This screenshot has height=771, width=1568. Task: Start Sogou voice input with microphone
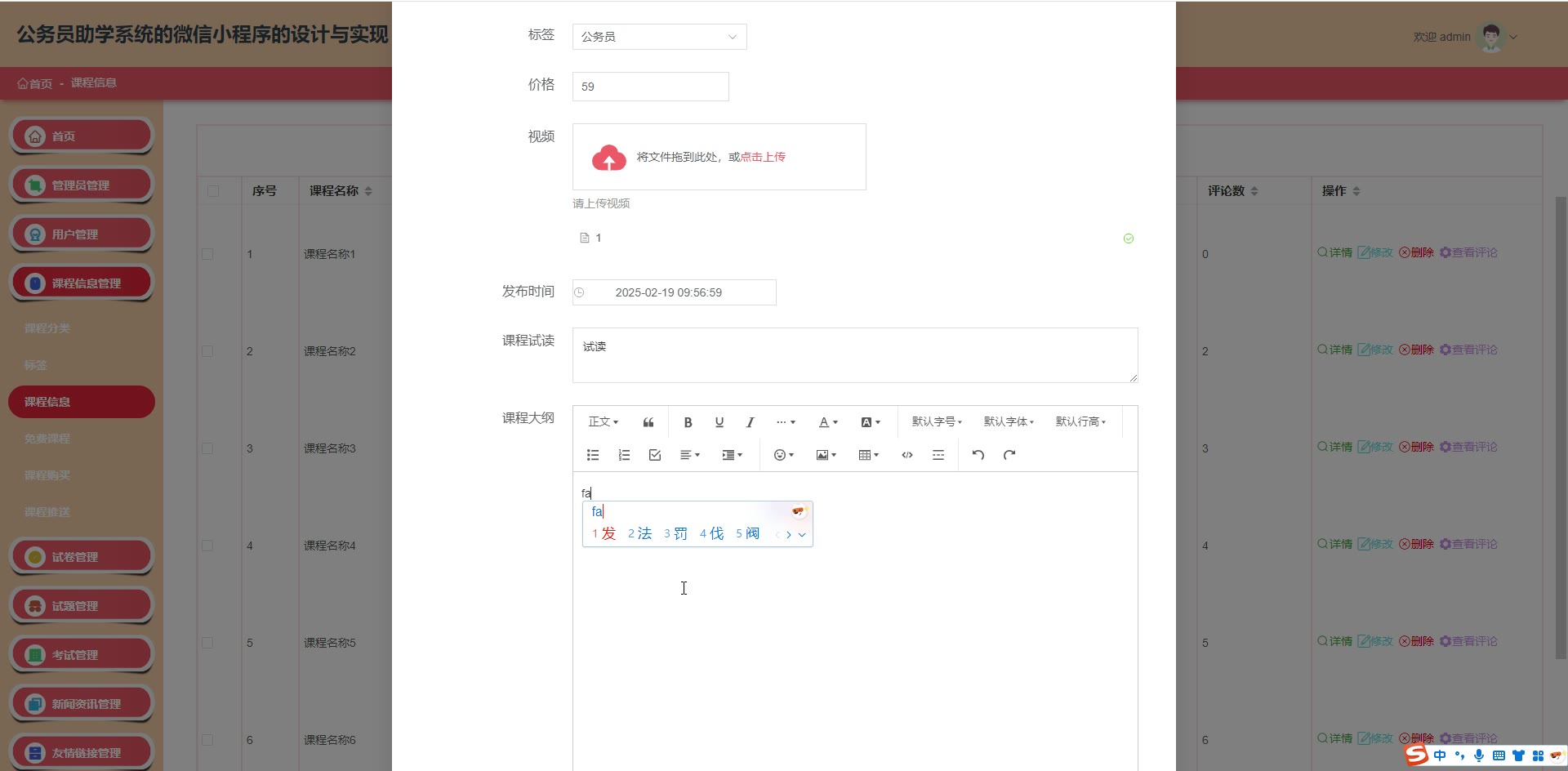coord(1479,755)
